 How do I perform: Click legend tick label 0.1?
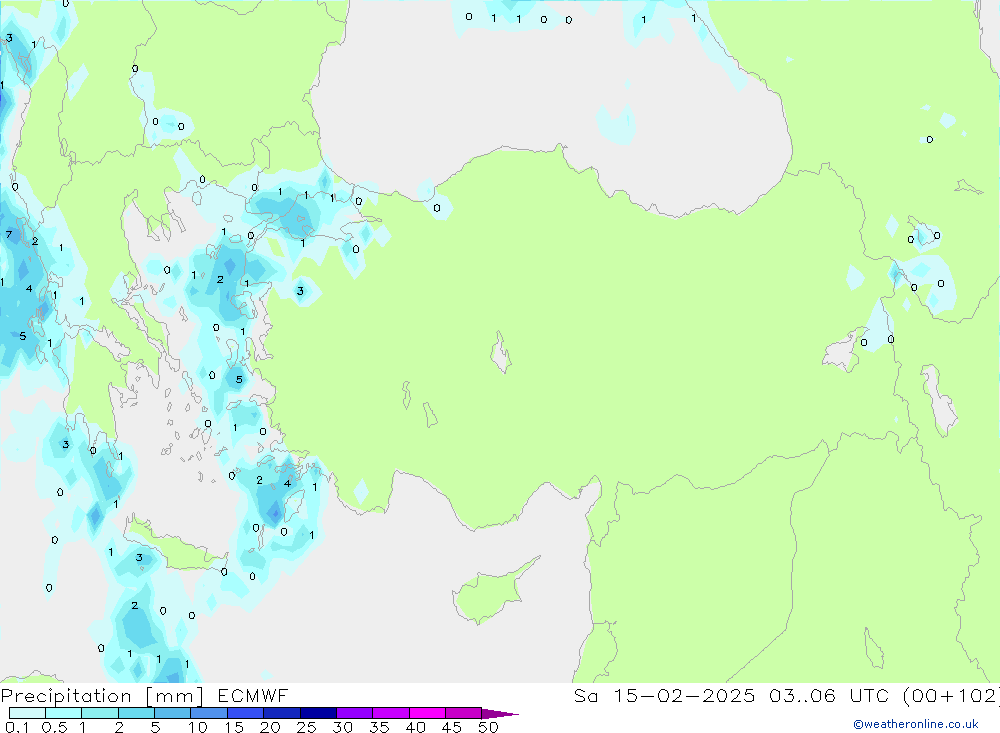pos(16,727)
